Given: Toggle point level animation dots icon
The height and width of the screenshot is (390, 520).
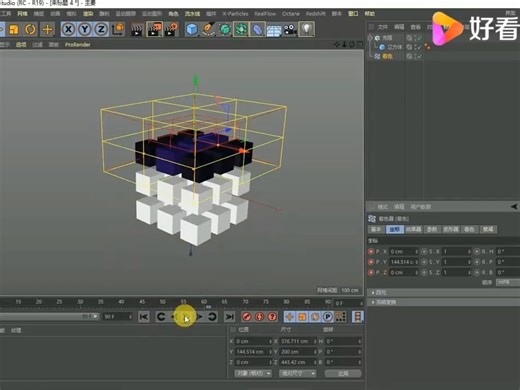Looking at the screenshot, I should click(340, 317).
